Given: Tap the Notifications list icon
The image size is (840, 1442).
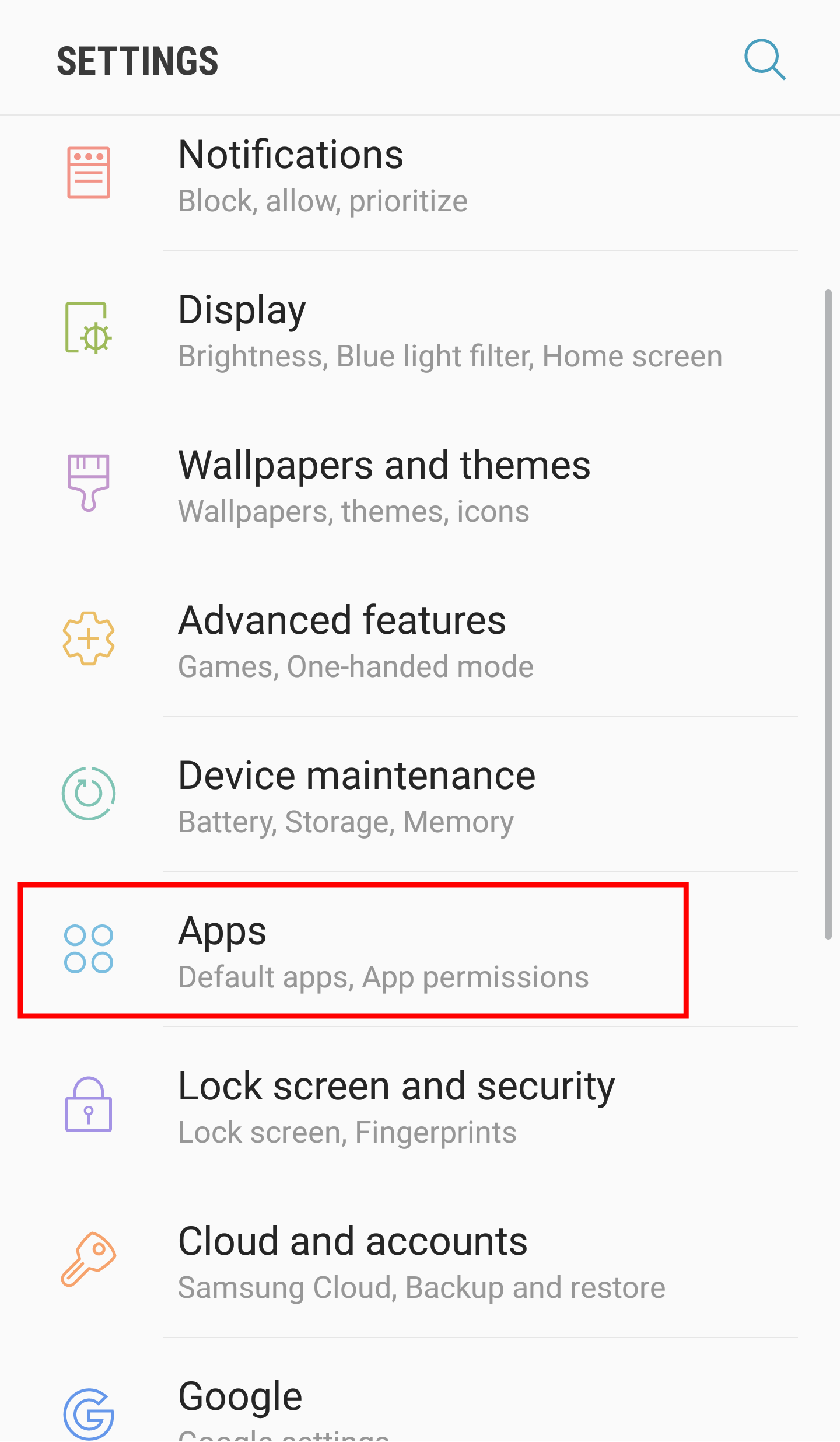Looking at the screenshot, I should tap(89, 173).
